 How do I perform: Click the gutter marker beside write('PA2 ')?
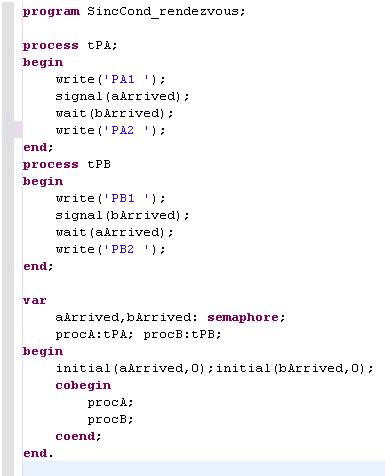(x=18, y=130)
